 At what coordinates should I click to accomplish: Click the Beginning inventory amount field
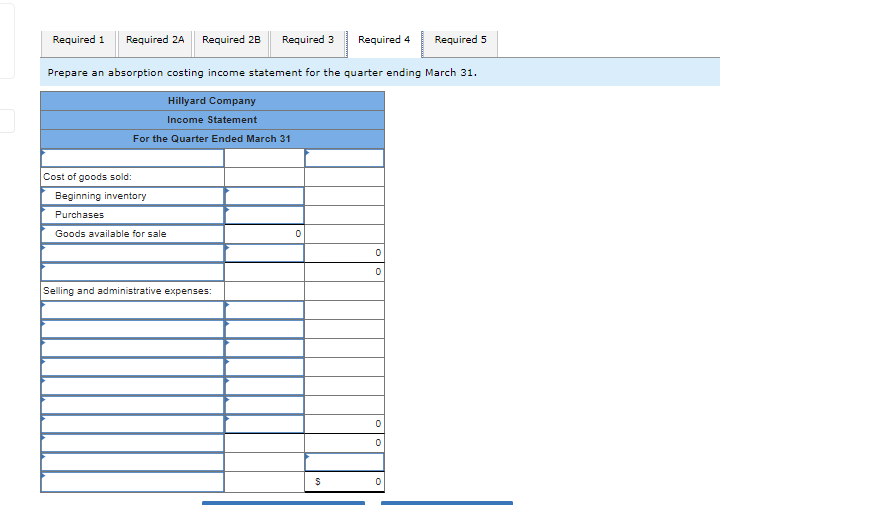(x=264, y=196)
